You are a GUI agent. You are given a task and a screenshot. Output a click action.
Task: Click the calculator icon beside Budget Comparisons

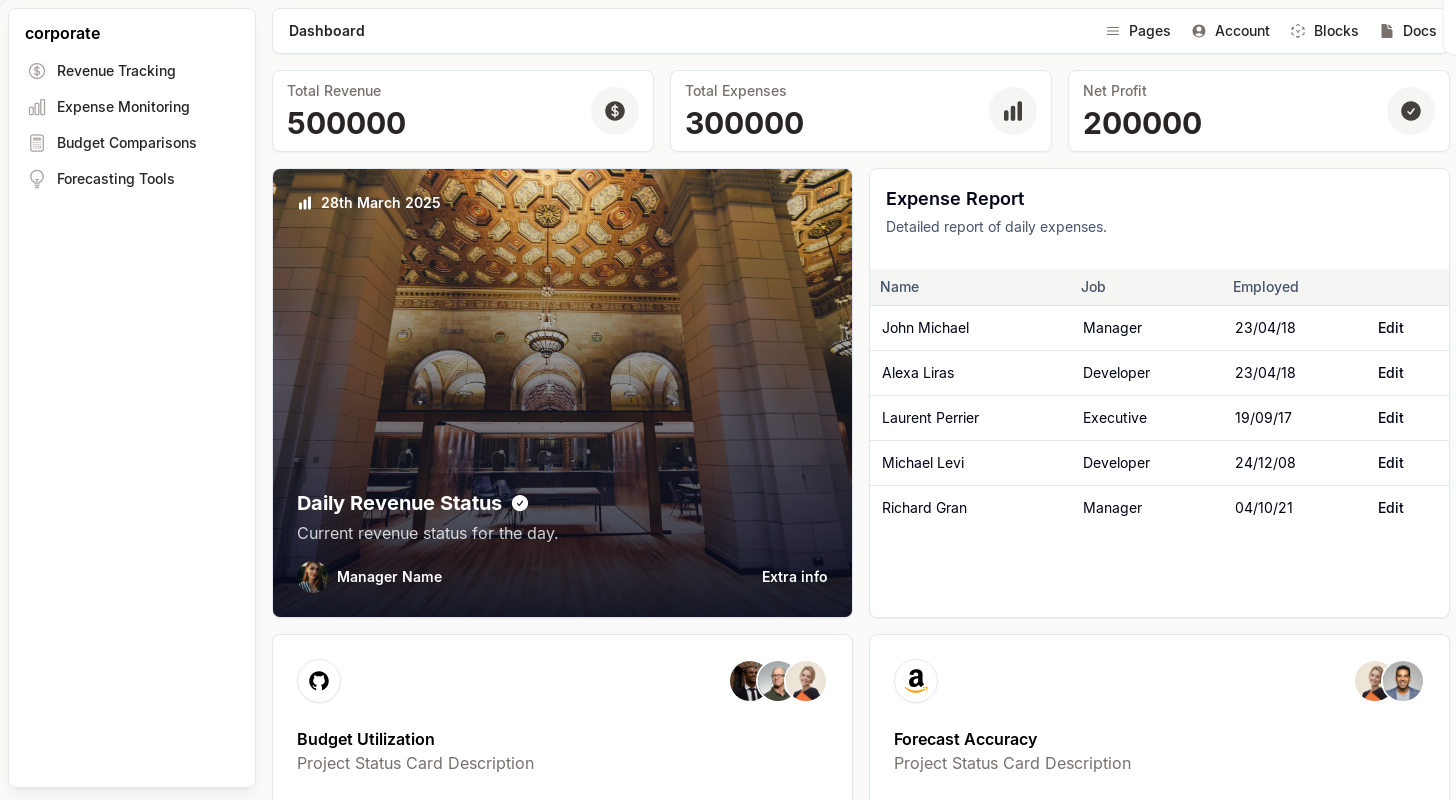(37, 143)
